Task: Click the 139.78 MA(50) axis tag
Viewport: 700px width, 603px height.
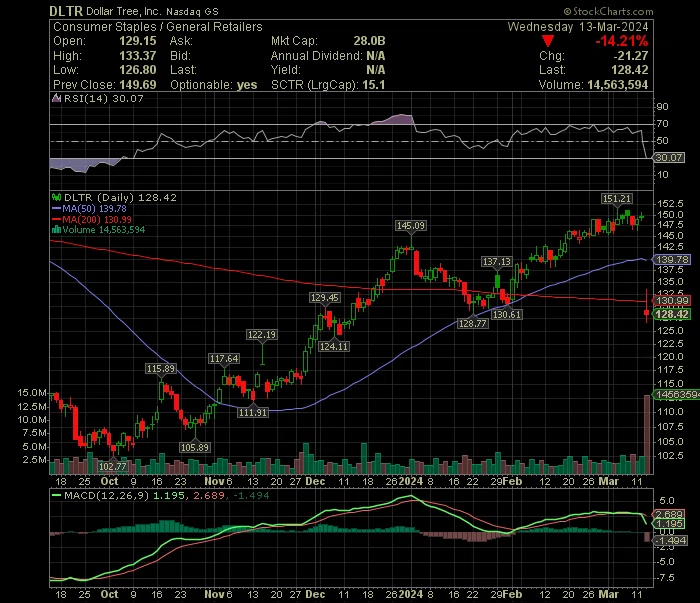Action: point(672,260)
